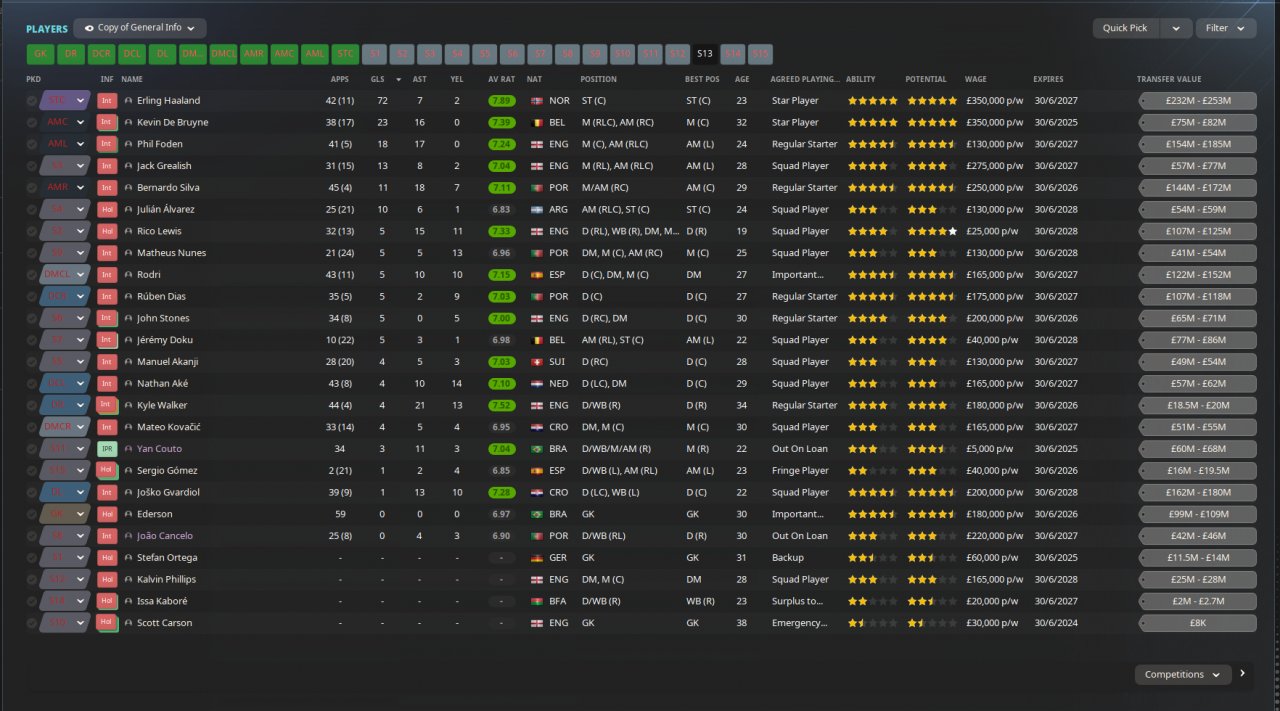Click Croatia flag in Mateo Kovačić's row

[x=537, y=427]
